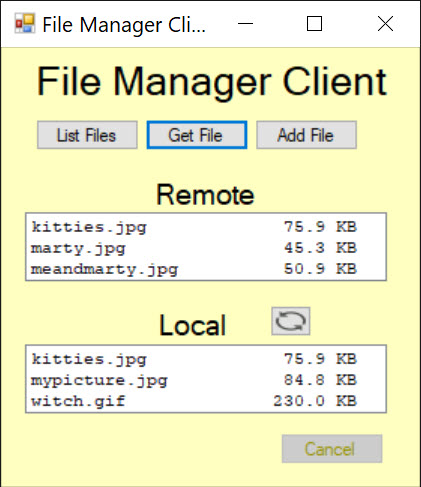
Task: Click the Add File button
Action: tap(306, 135)
